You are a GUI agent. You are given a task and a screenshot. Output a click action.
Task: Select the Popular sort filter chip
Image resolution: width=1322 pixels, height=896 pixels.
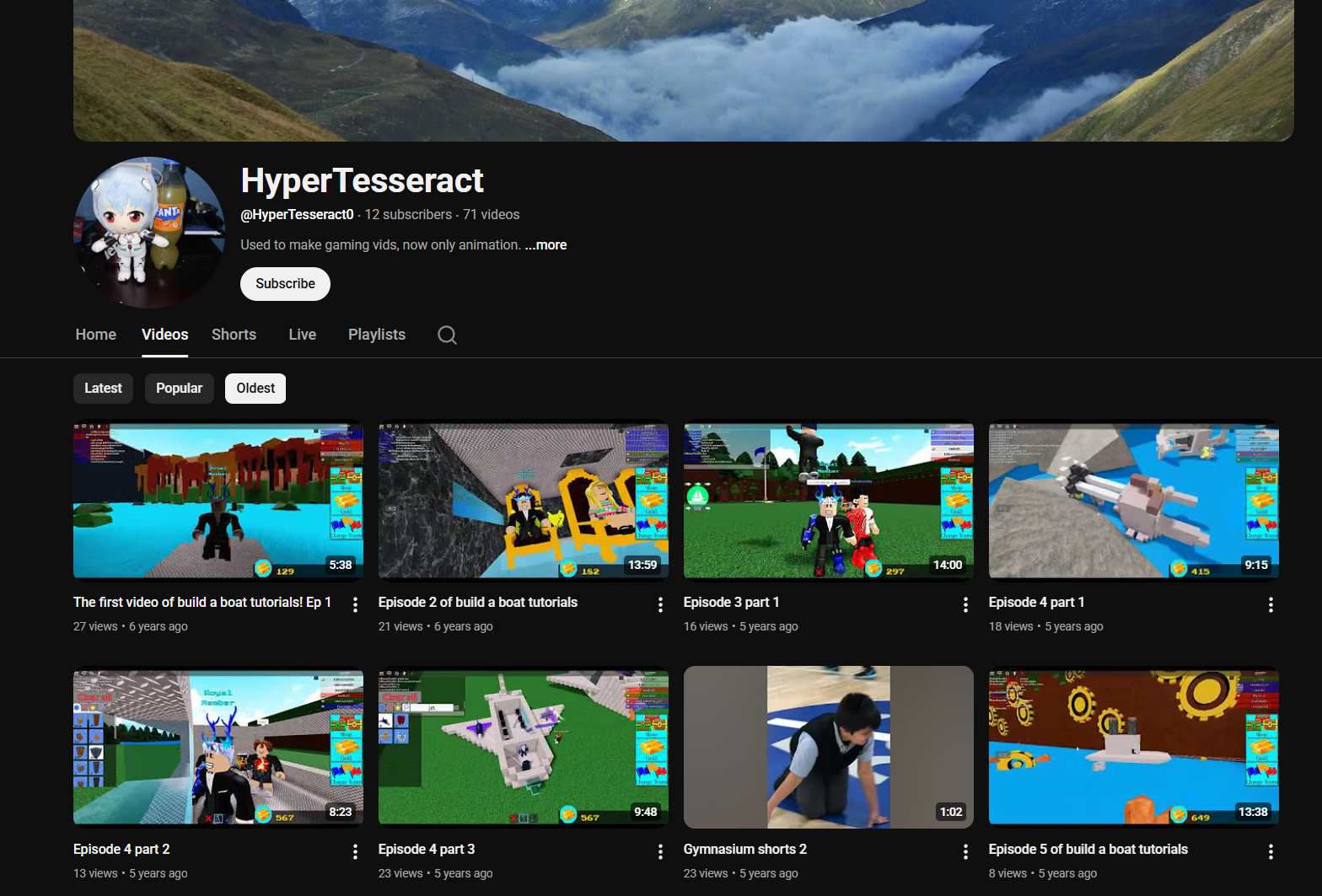tap(179, 389)
